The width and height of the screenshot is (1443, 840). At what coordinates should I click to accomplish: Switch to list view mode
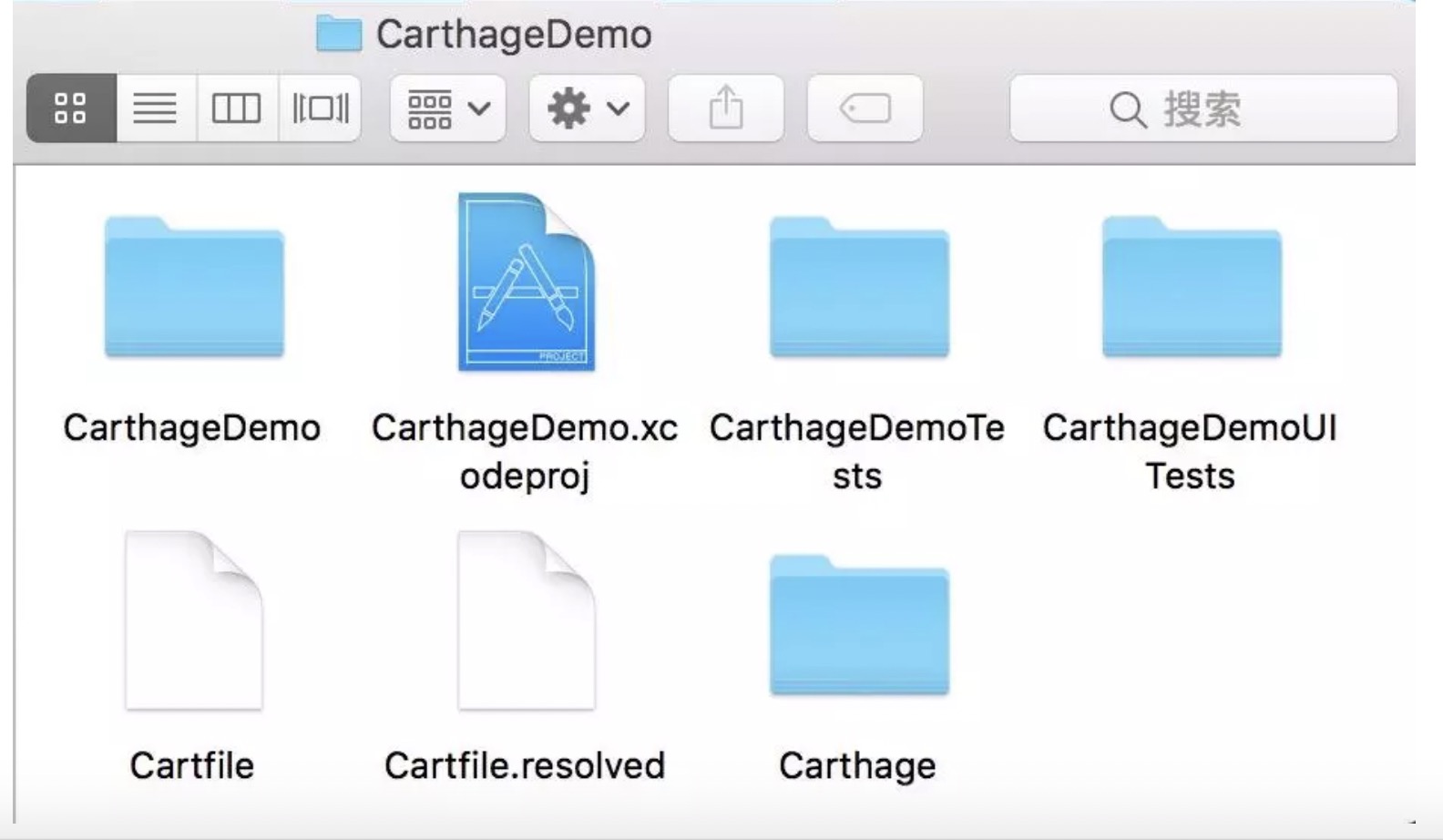[156, 108]
